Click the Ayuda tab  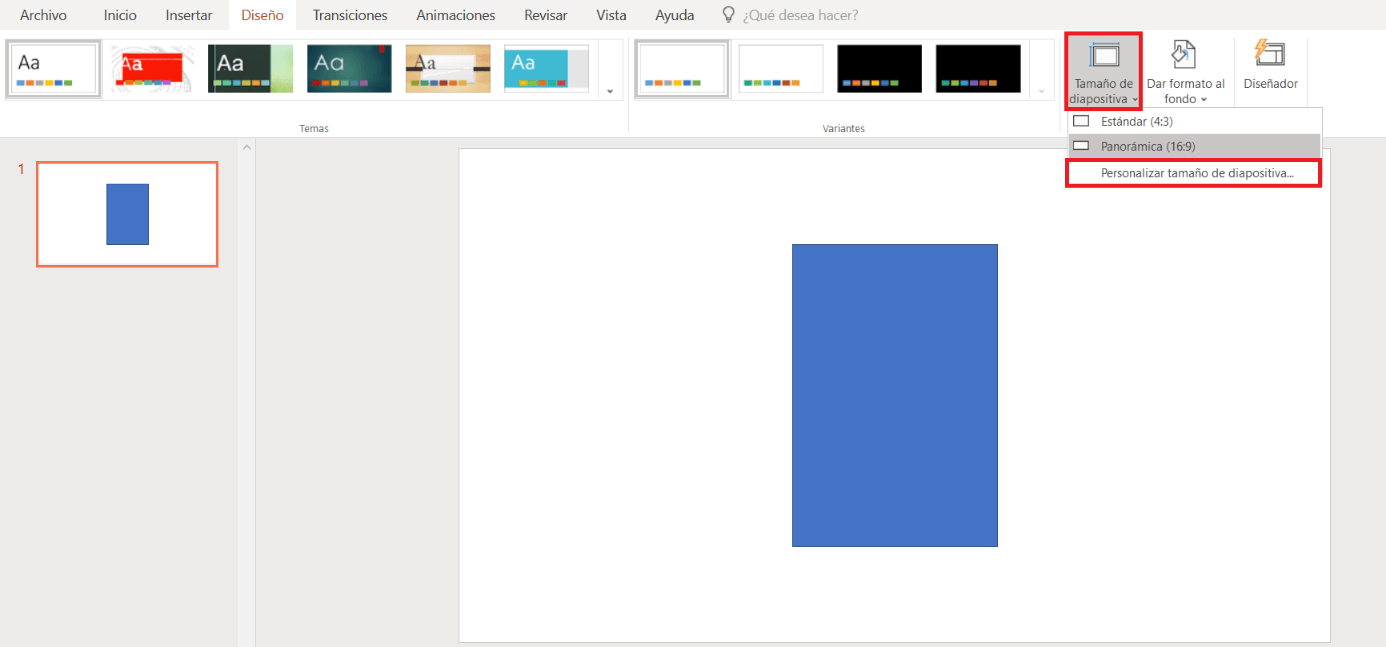pyautogui.click(x=675, y=15)
